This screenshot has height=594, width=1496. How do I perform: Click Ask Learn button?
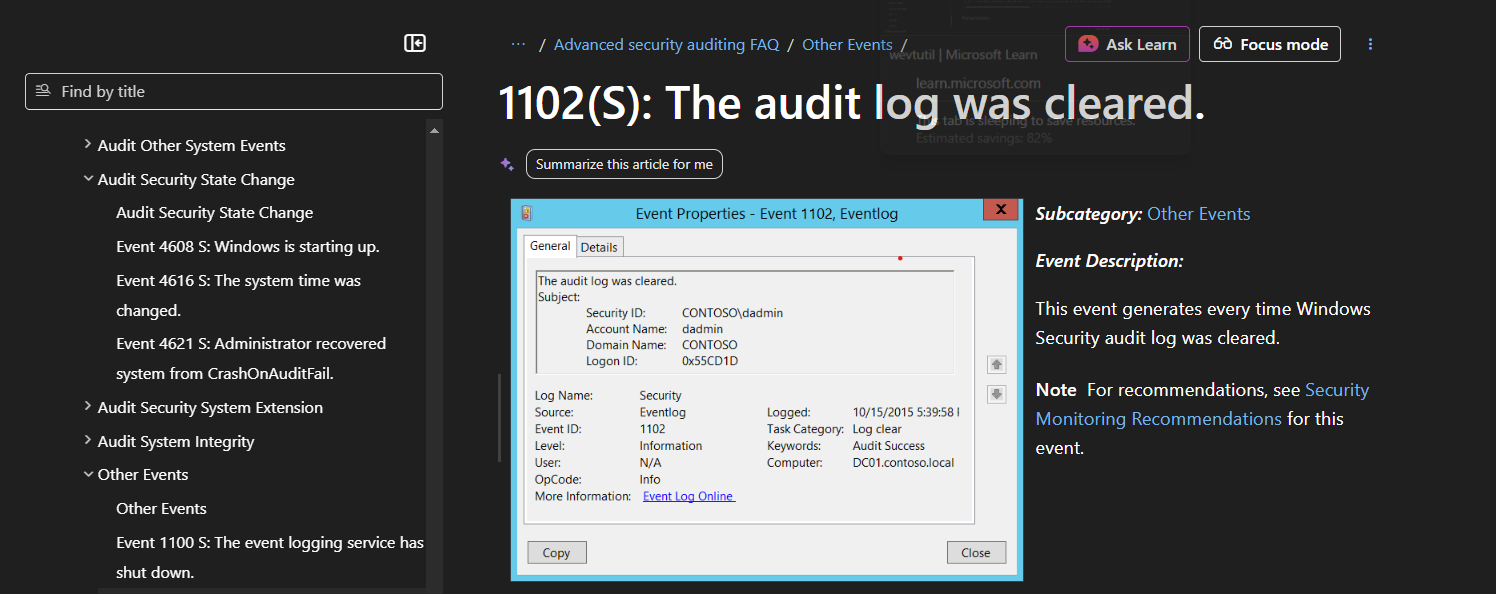pos(1127,44)
